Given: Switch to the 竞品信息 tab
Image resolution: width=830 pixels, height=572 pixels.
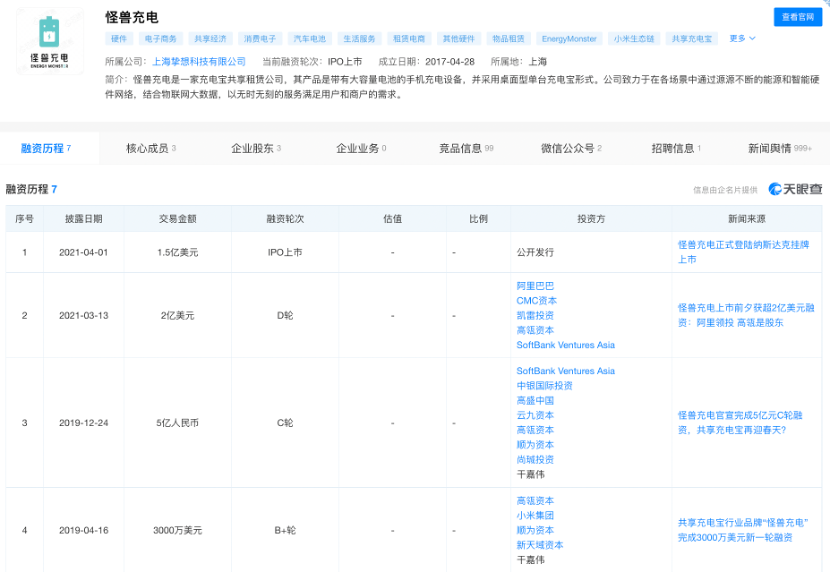Looking at the screenshot, I should click(466, 148).
